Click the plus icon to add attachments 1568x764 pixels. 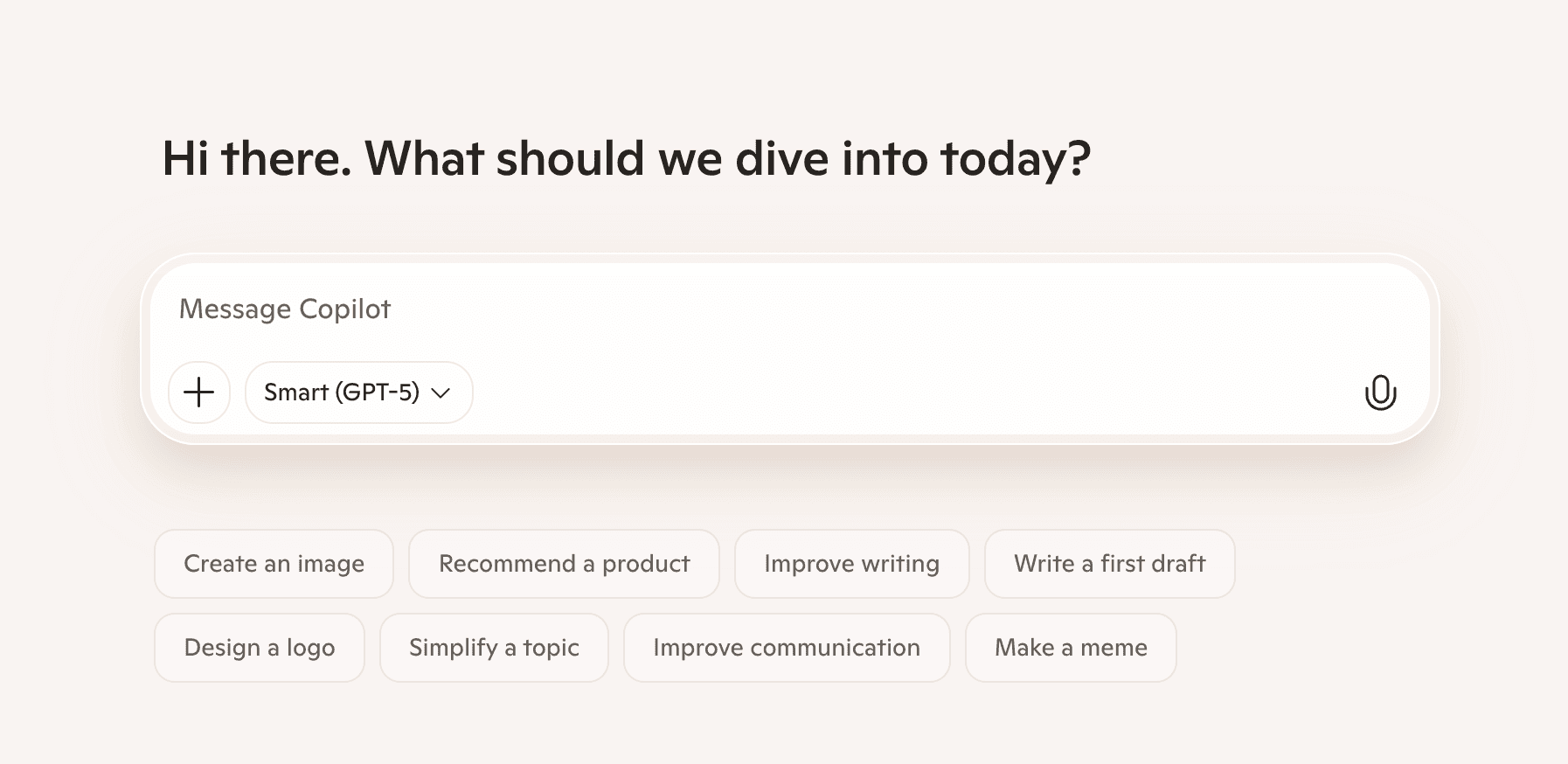point(199,392)
